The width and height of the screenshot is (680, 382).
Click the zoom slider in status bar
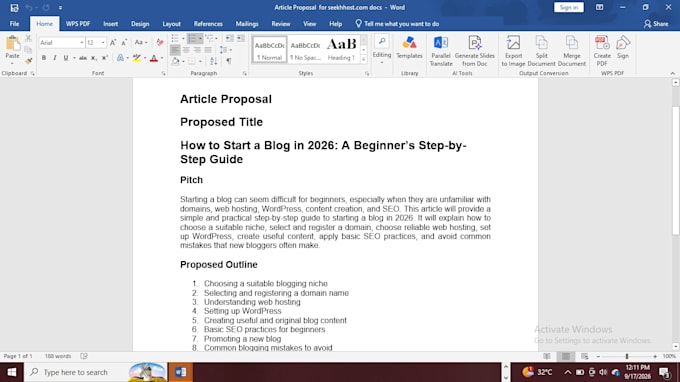[x=627, y=356]
